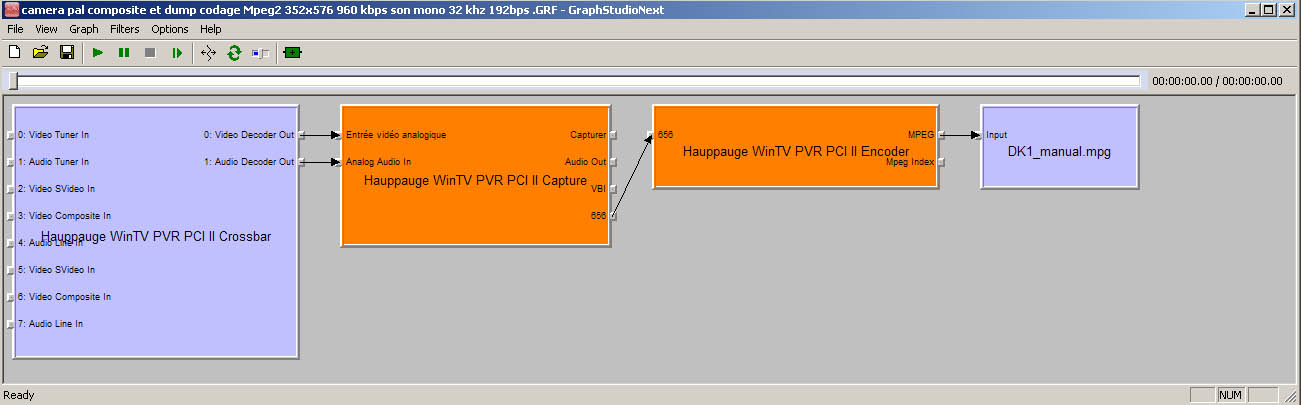This screenshot has height=405, width=1301.
Task: Click the grey Stop button
Action: (150, 52)
